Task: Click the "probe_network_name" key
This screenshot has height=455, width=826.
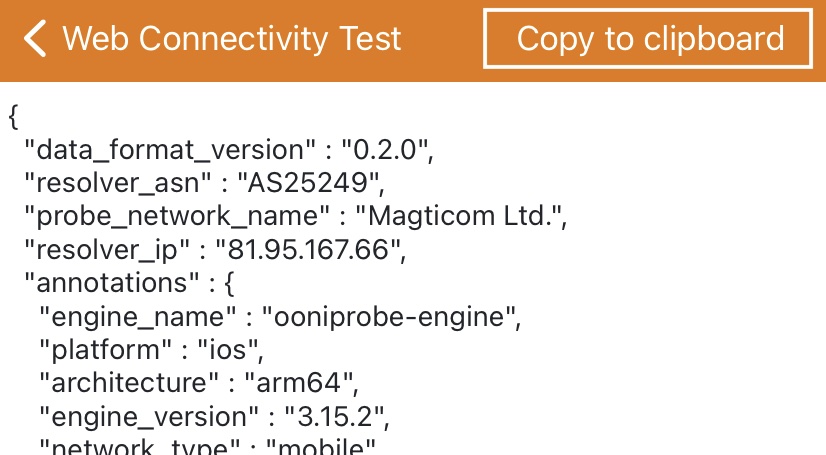Action: (178, 216)
